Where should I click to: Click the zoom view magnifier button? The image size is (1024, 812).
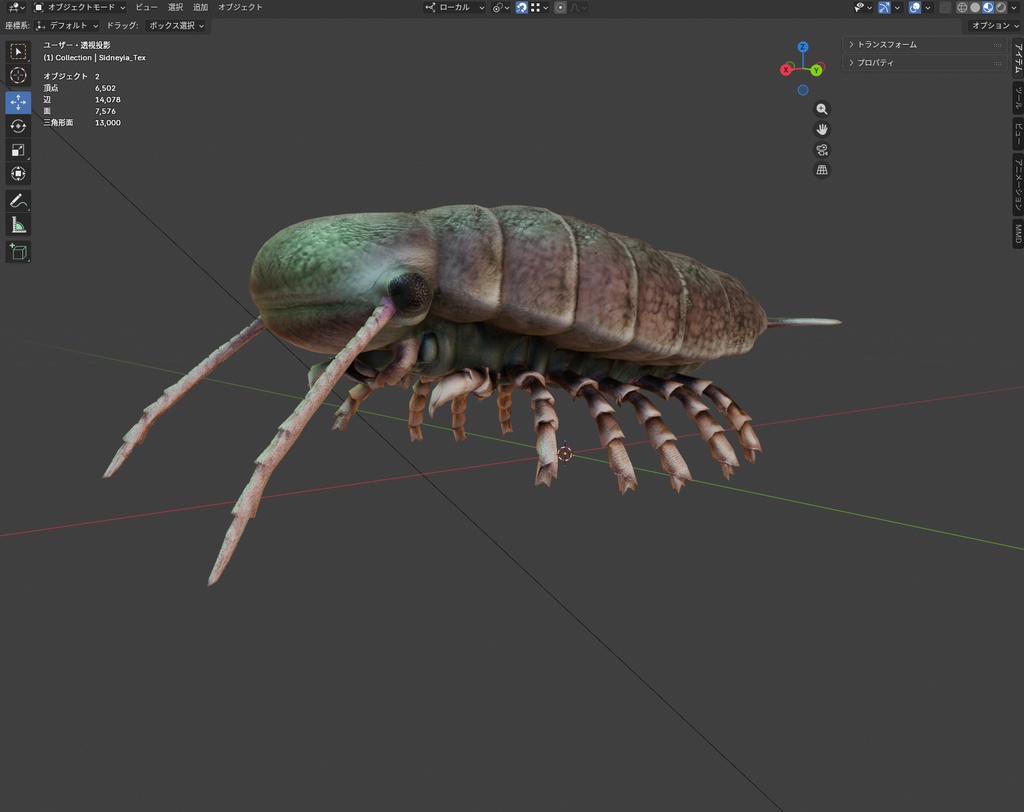pyautogui.click(x=822, y=109)
